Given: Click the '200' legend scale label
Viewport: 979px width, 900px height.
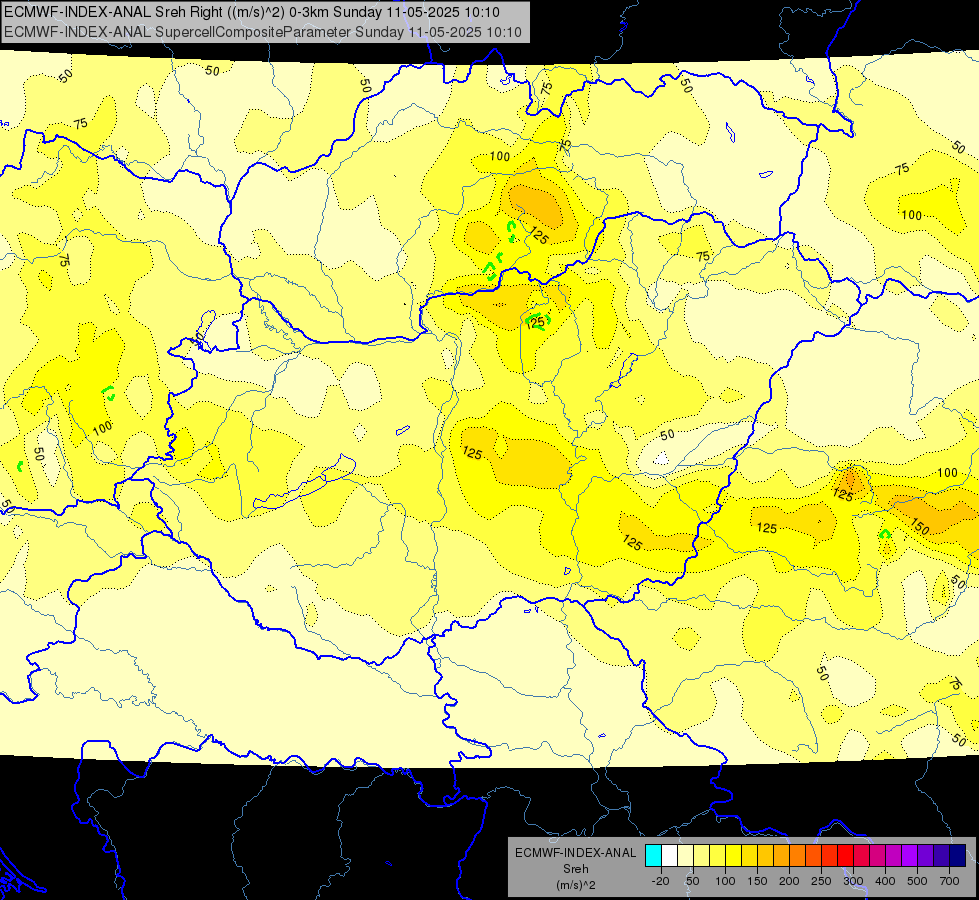Looking at the screenshot, I should 789,881.
